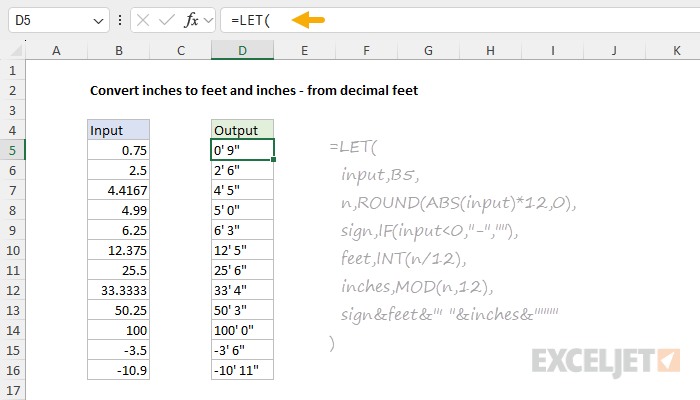
Task: Select column G header
Action: pyautogui.click(x=429, y=50)
